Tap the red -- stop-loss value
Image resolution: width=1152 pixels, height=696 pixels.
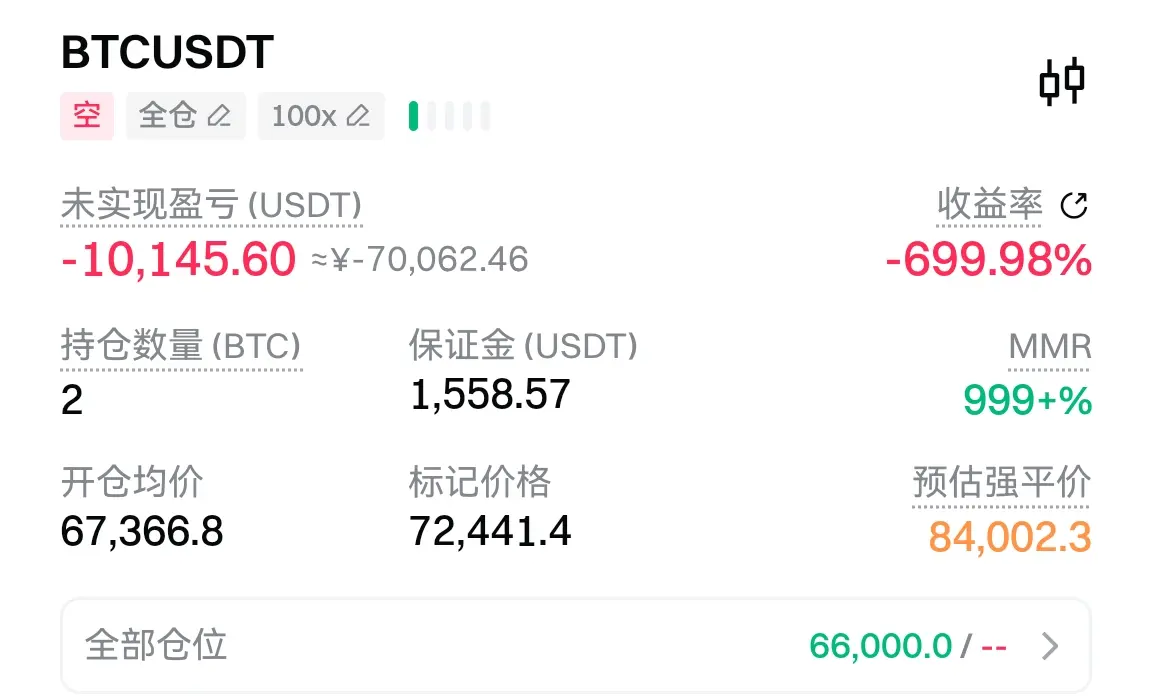993,646
